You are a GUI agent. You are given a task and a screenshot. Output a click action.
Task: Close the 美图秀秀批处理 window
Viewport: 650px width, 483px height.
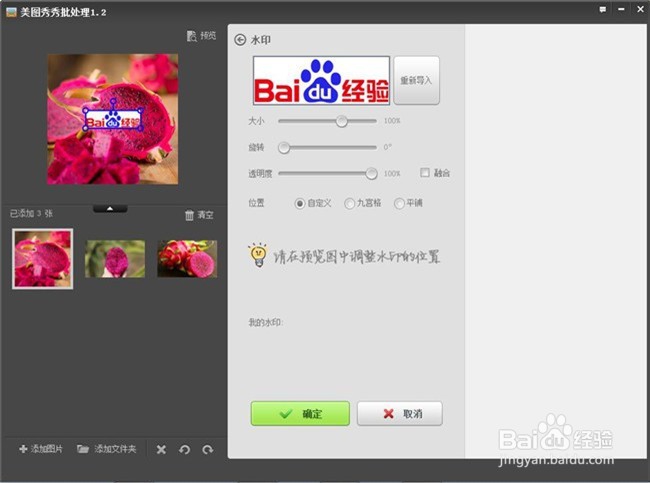(x=640, y=9)
